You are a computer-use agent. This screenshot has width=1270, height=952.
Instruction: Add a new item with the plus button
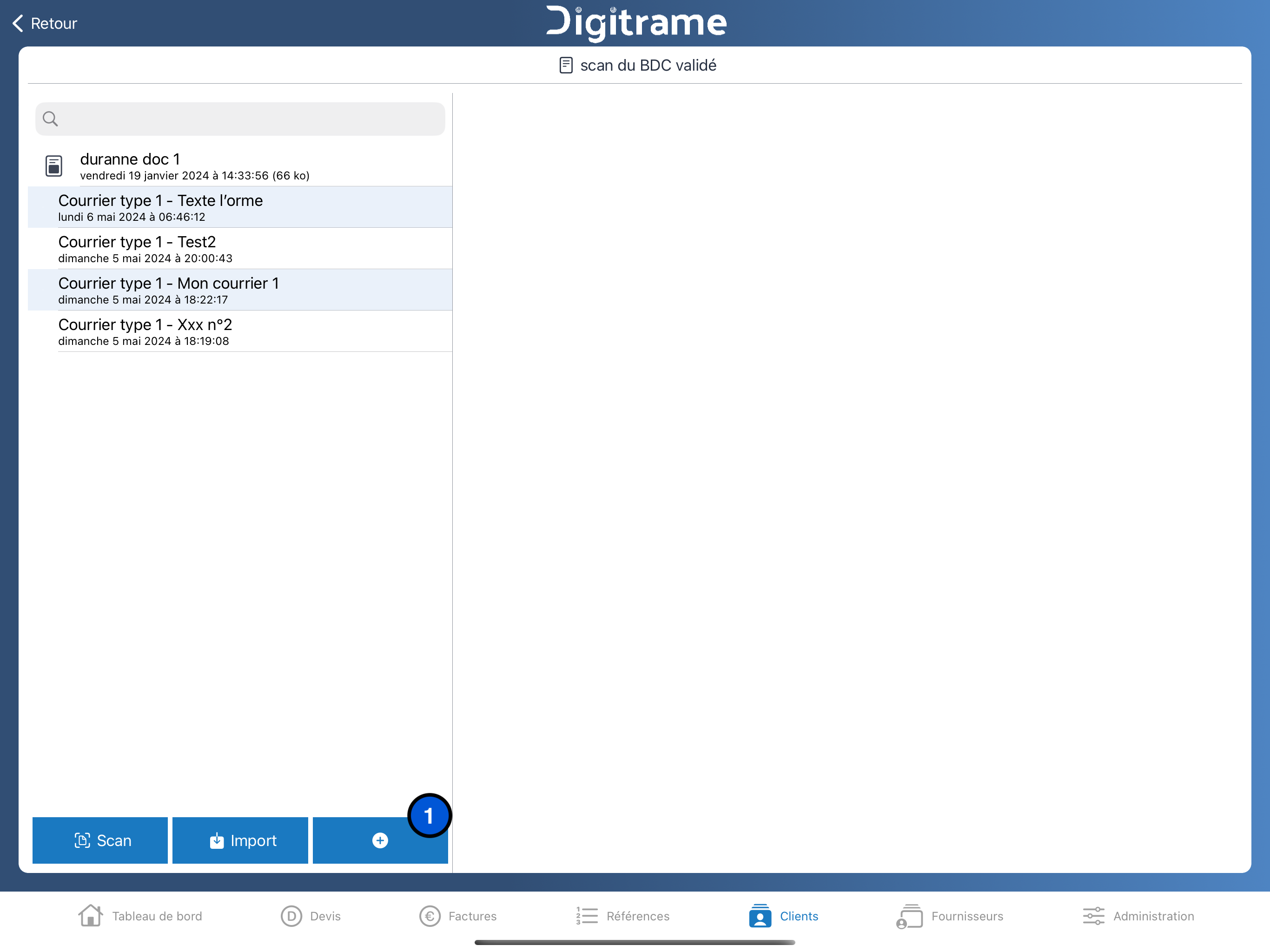click(x=380, y=840)
